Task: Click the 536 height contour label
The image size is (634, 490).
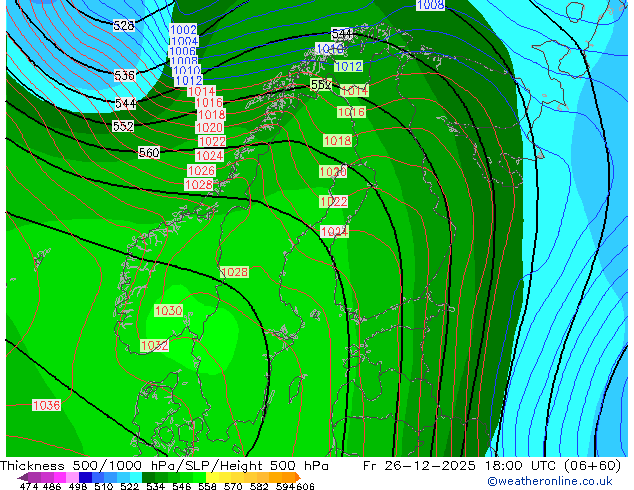Action: tap(124, 76)
